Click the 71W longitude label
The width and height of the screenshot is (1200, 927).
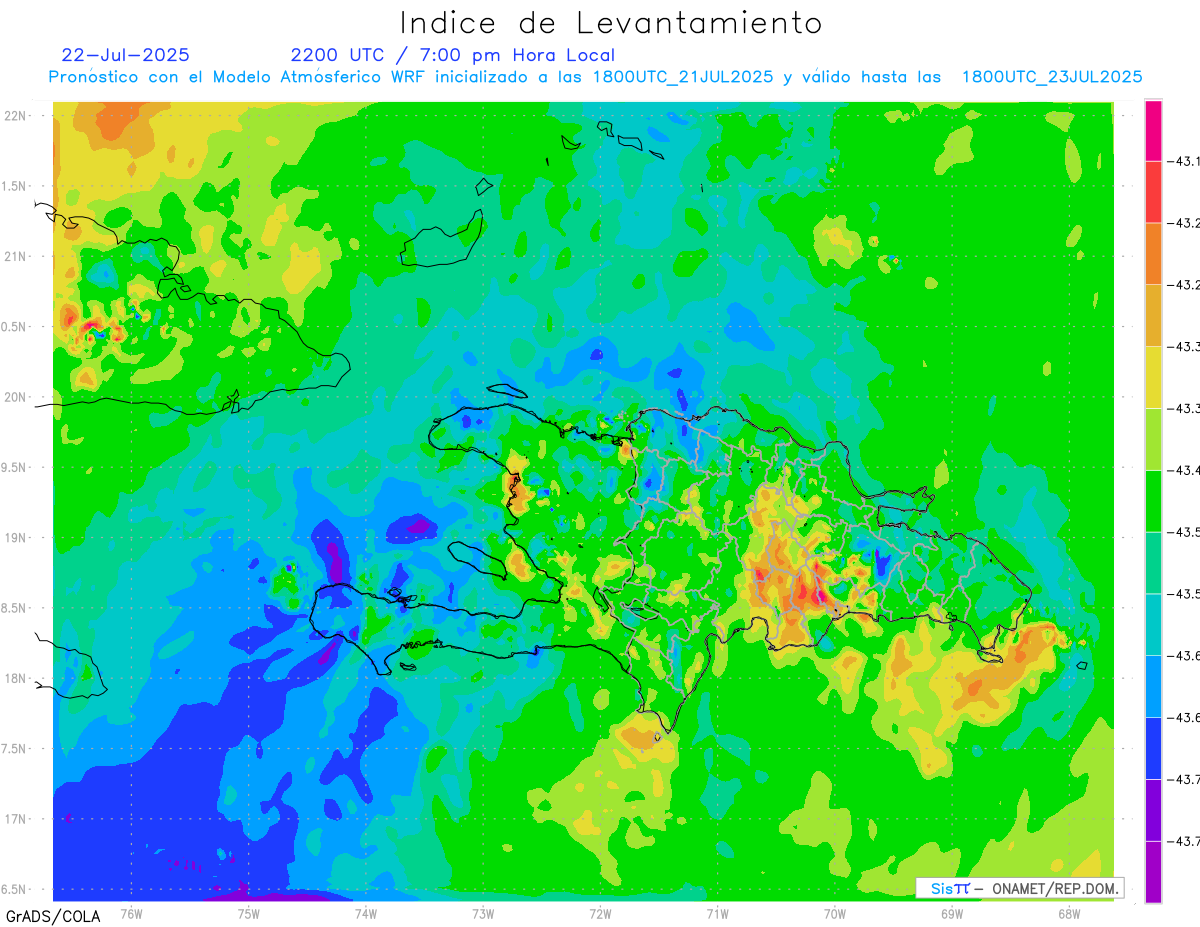pyautogui.click(x=717, y=914)
